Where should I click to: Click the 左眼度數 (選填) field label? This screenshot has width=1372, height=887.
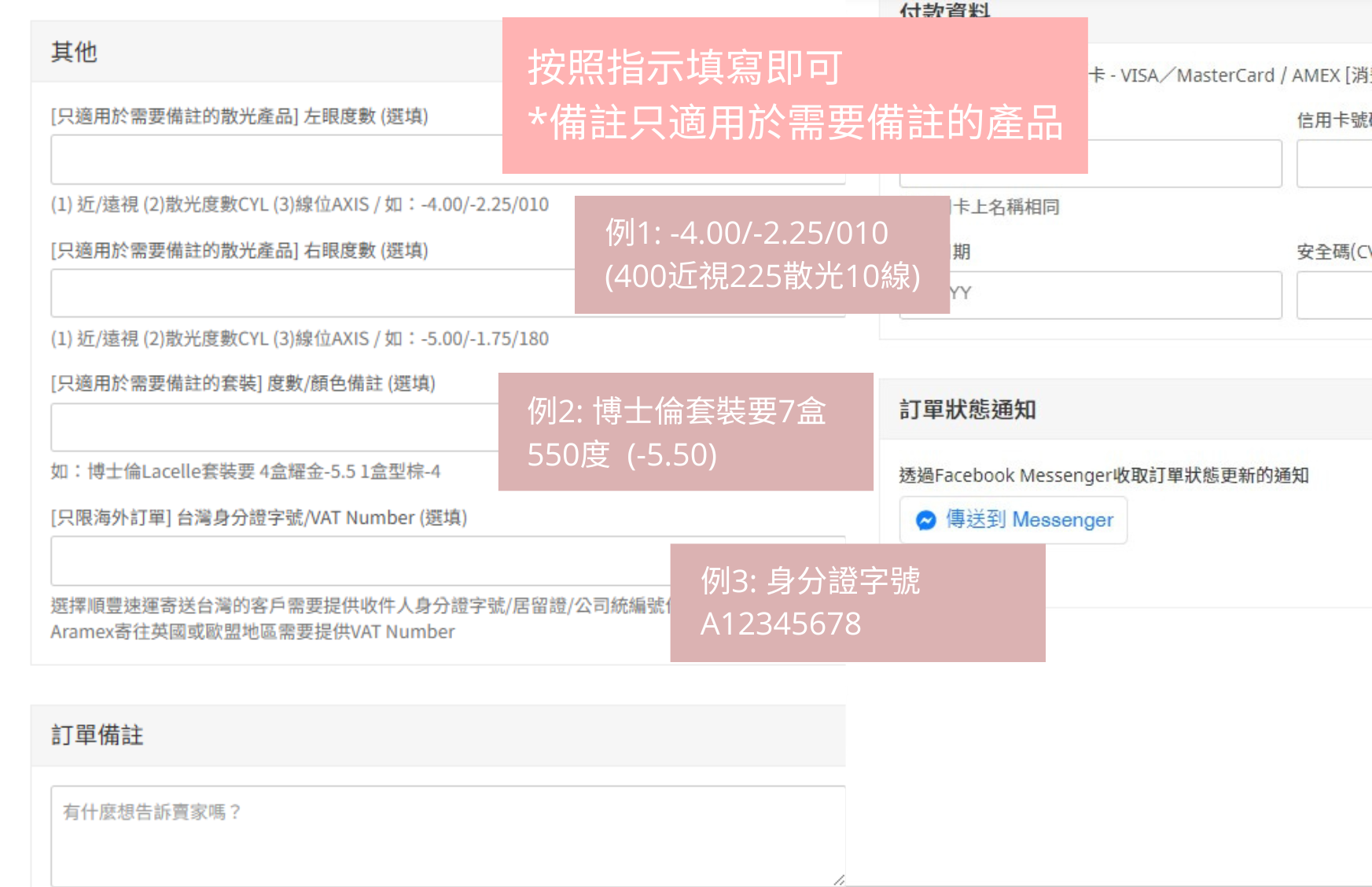click(x=239, y=116)
